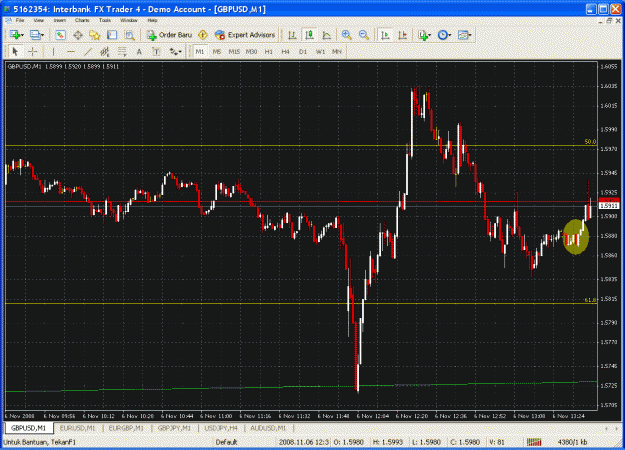Switch to the GBPJPY,M1 chart tab
The image size is (625, 450).
174,428
